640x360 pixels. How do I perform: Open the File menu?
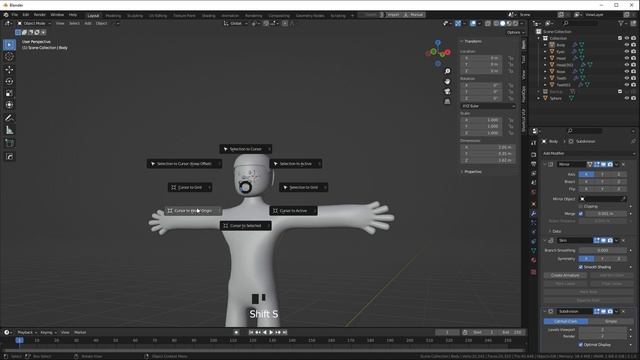coord(15,15)
